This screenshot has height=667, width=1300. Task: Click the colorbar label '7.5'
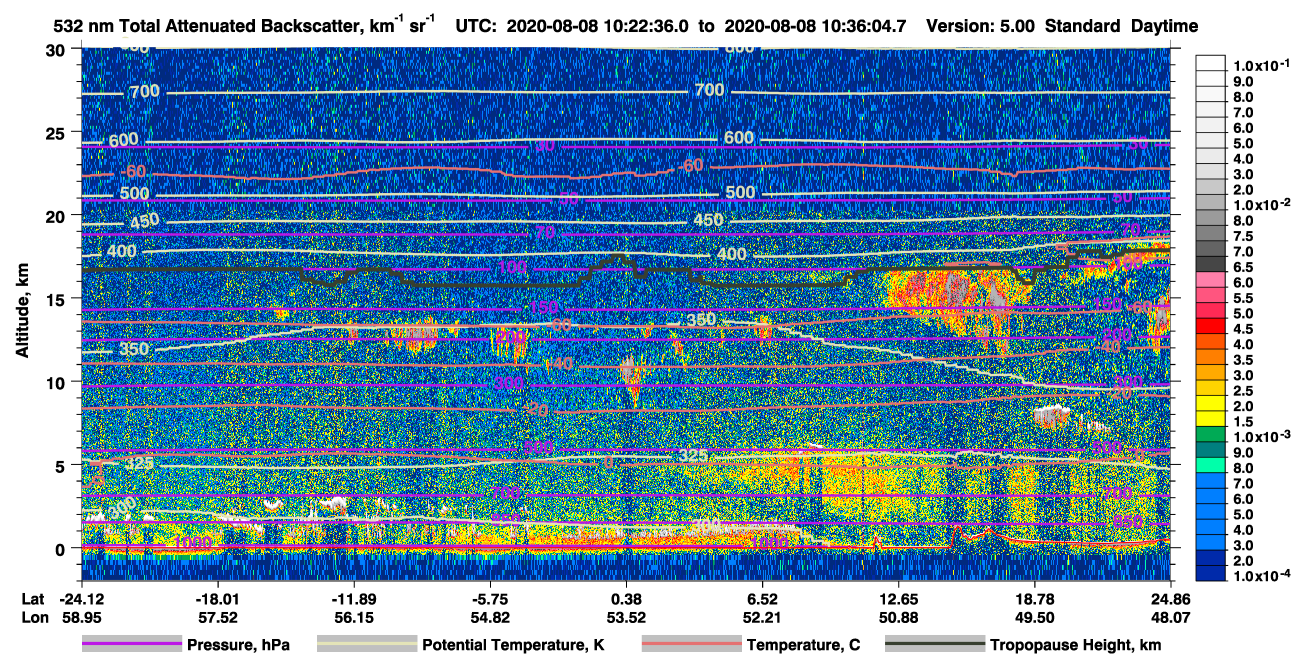coord(1243,236)
